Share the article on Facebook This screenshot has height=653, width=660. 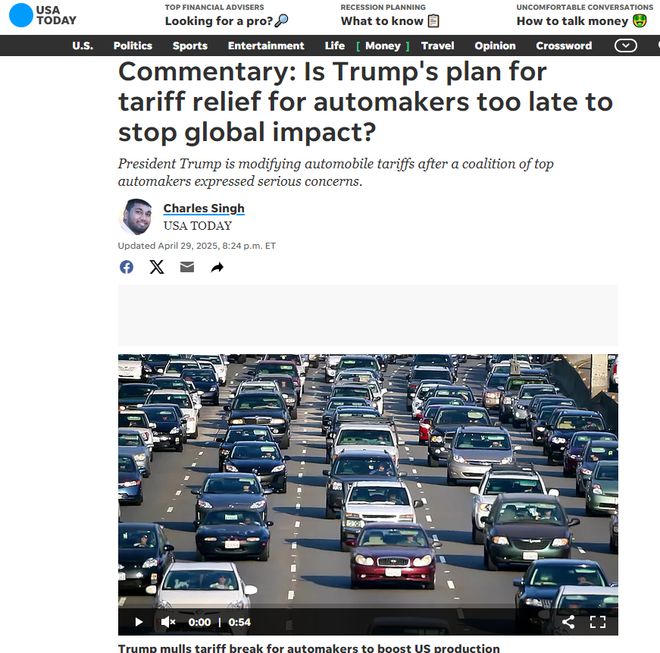(126, 267)
